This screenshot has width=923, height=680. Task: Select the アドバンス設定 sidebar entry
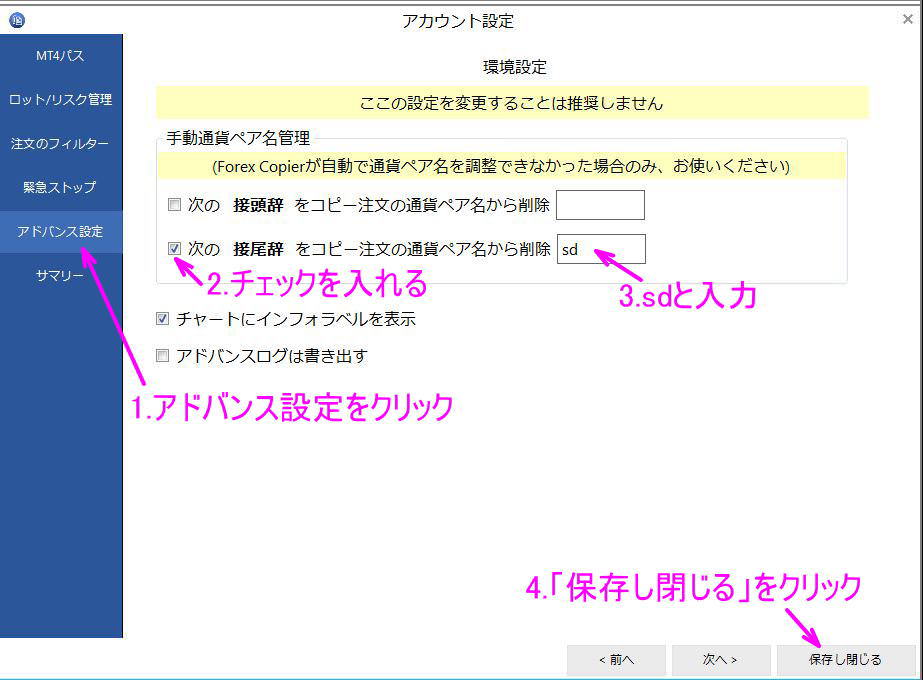pyautogui.click(x=60, y=231)
